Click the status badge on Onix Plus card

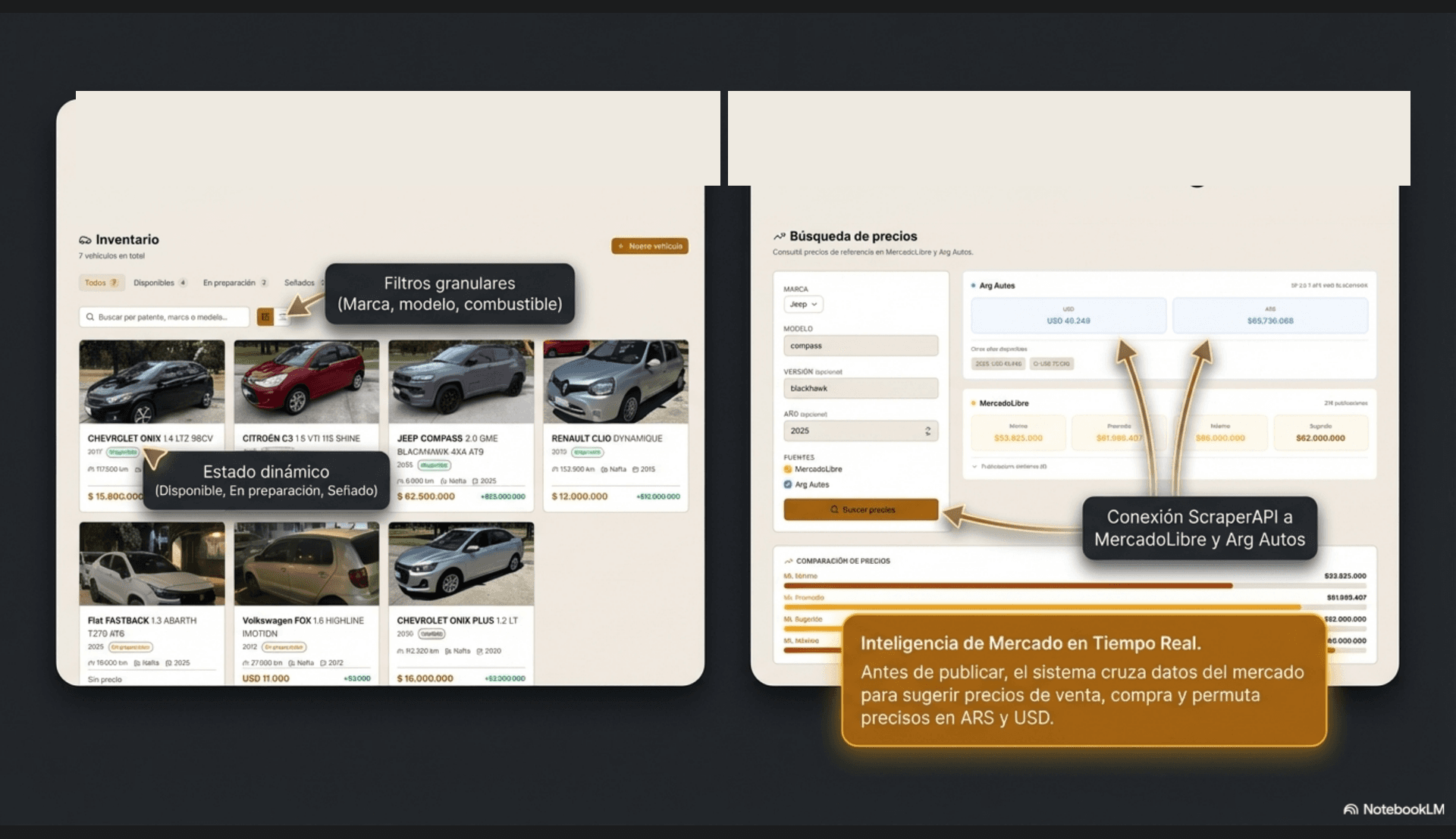(x=431, y=634)
